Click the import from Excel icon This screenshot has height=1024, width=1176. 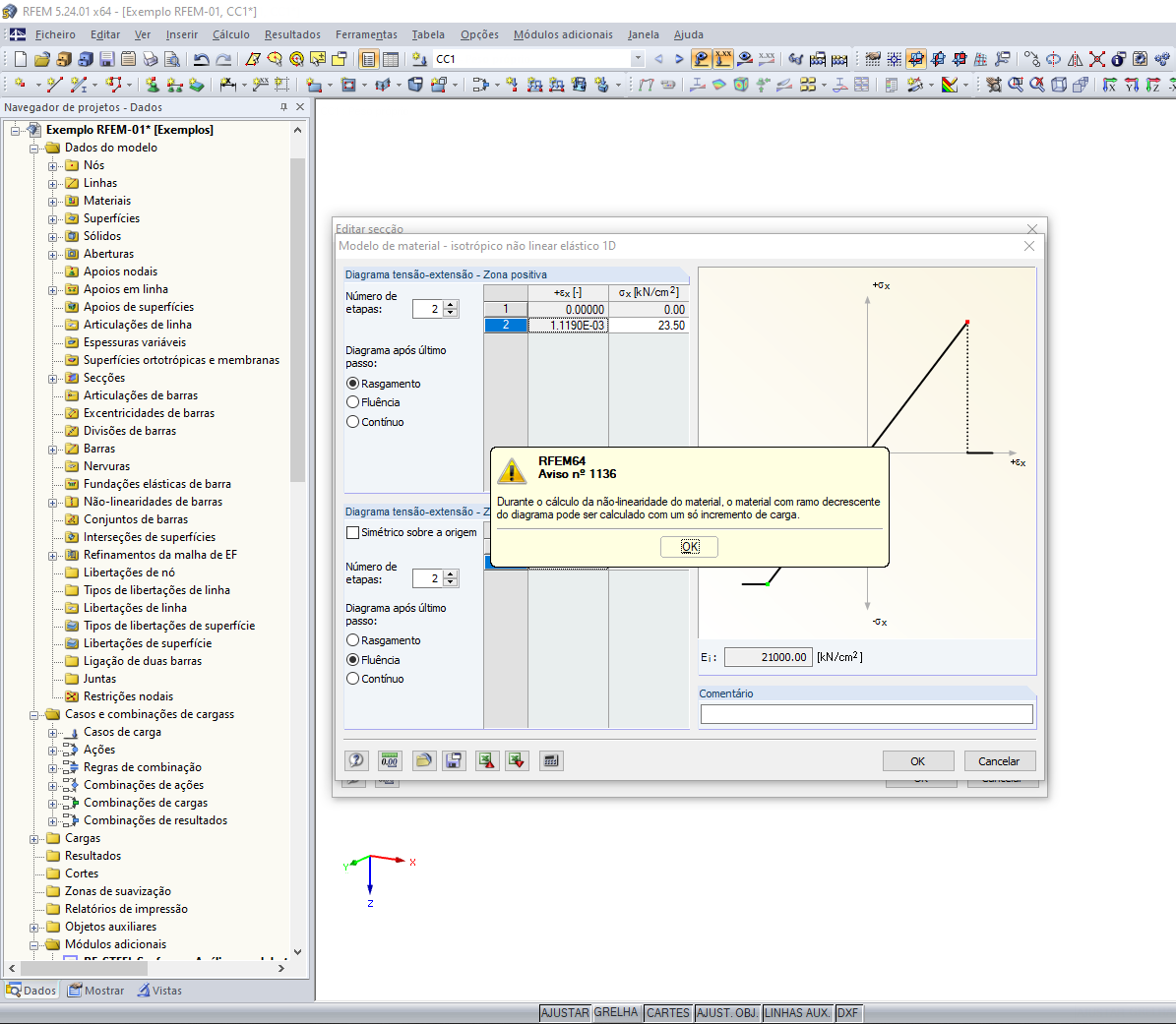click(x=517, y=761)
